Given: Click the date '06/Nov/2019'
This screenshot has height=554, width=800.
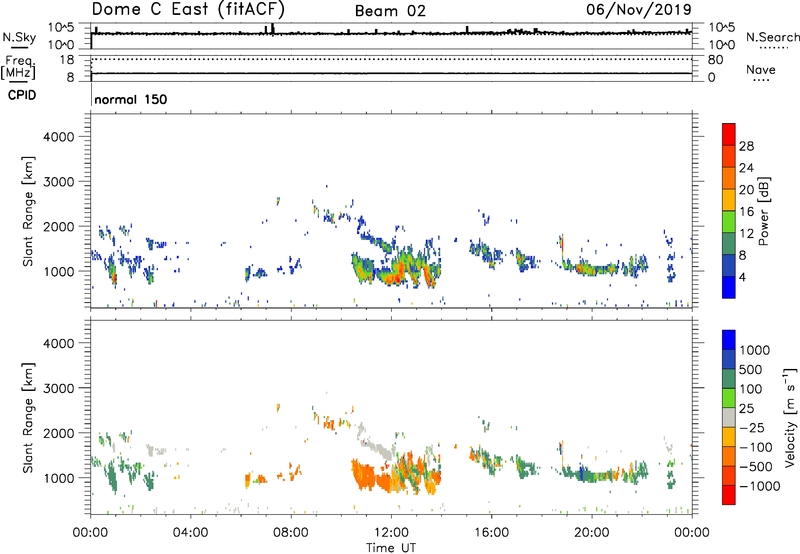Looking at the screenshot, I should click(638, 9).
